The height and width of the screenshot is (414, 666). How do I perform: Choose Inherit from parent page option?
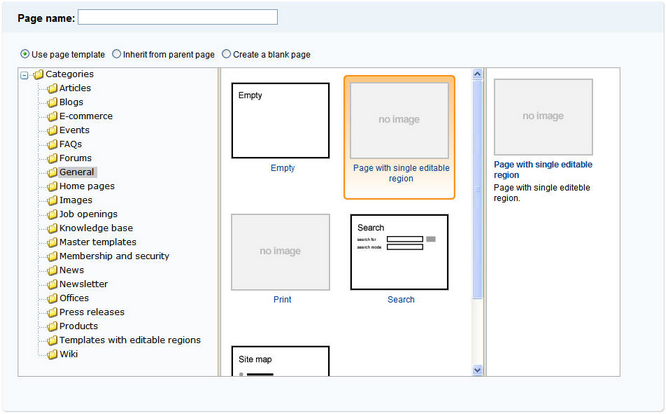(x=116, y=54)
